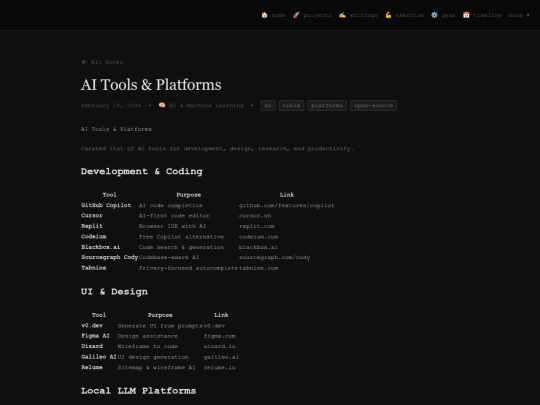
Task: Click the Tabnine tool name
Action: [94, 268]
